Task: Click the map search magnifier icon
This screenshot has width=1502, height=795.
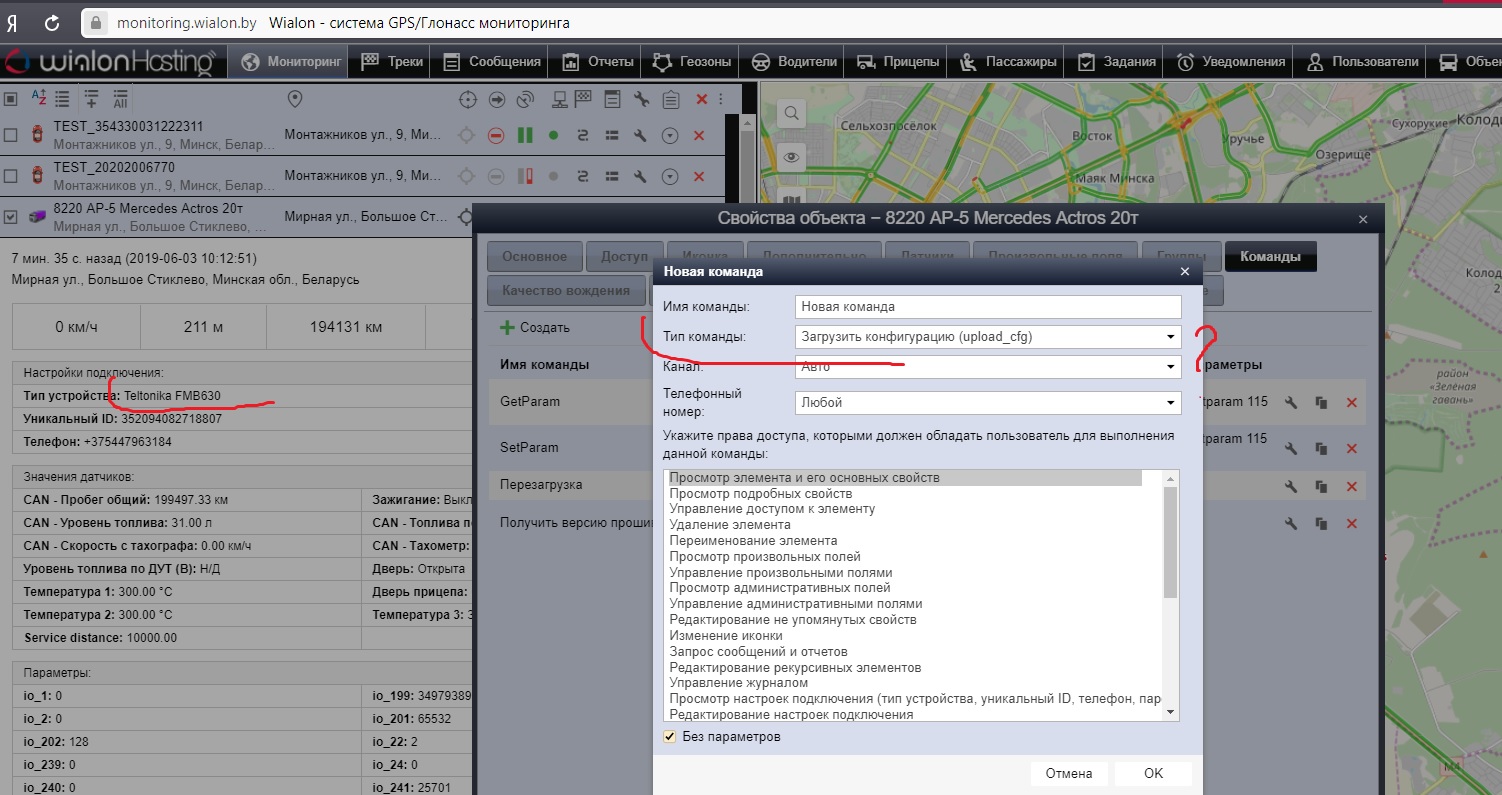Action: [x=791, y=114]
